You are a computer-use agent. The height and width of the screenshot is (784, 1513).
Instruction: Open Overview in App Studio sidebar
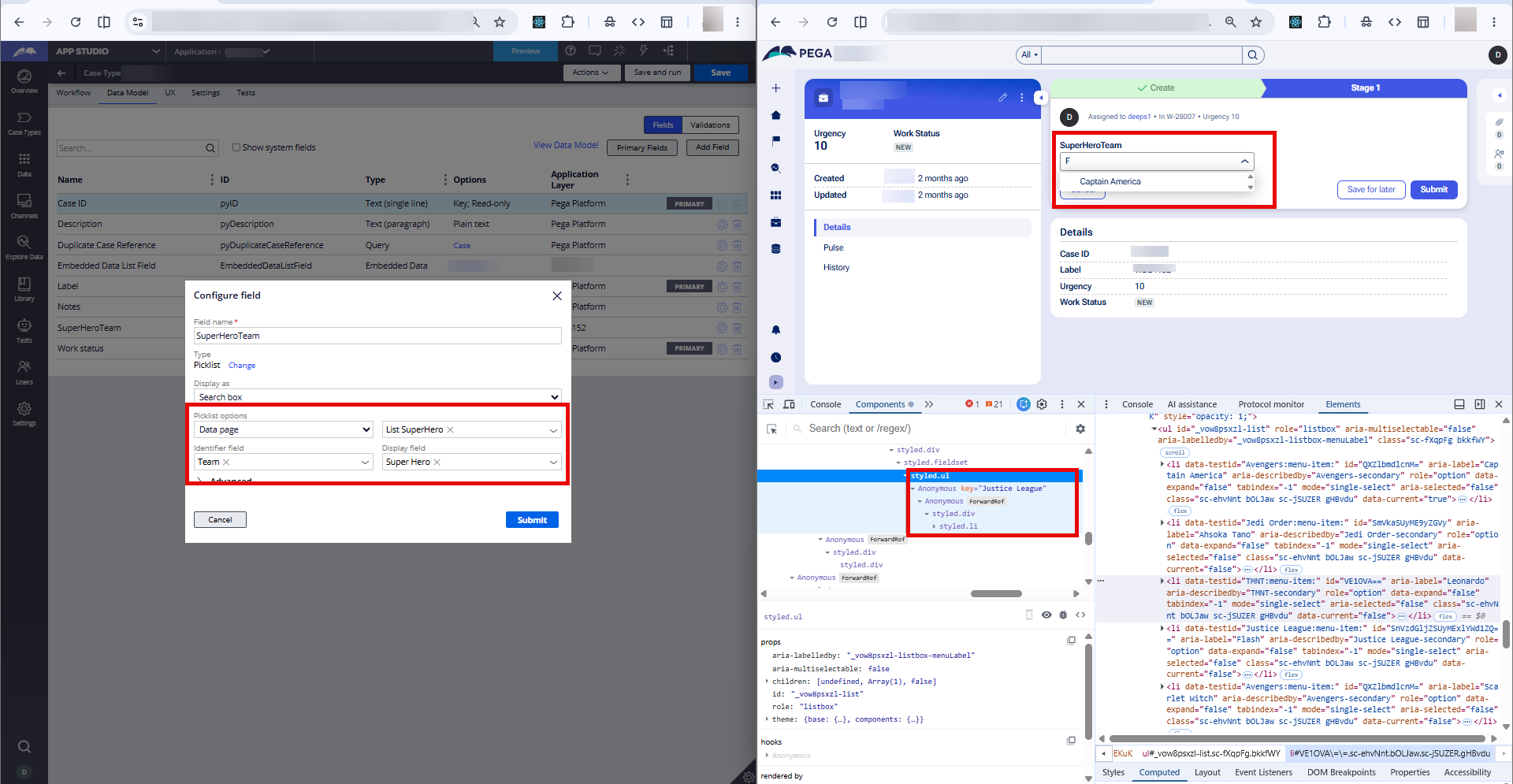(24, 81)
